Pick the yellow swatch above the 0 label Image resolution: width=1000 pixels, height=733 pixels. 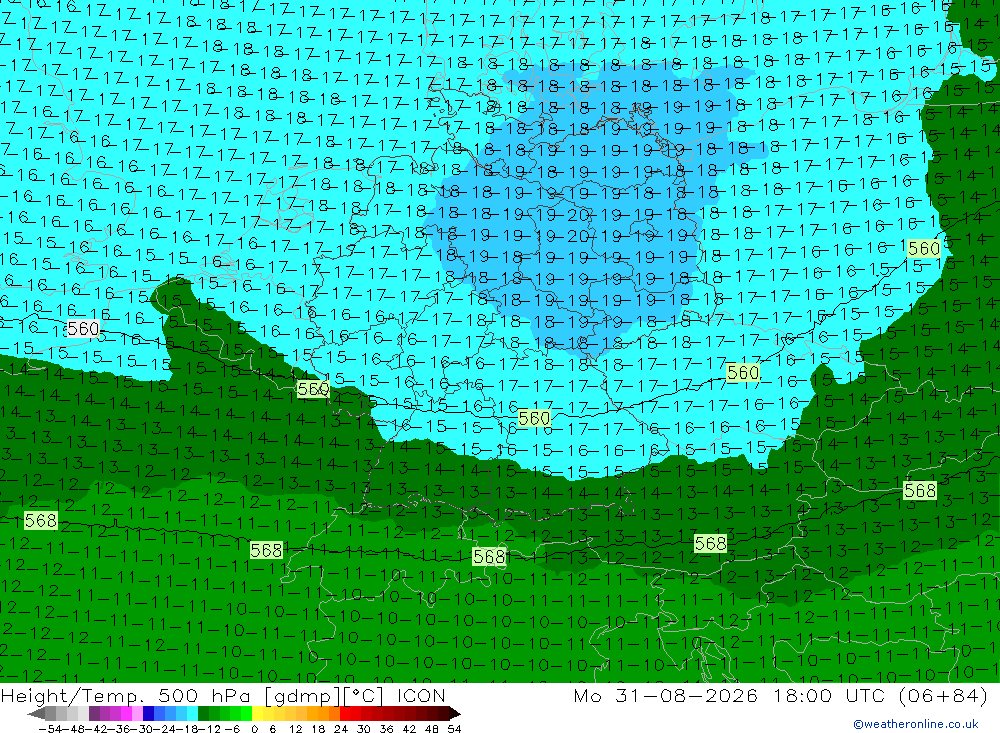[x=257, y=714]
